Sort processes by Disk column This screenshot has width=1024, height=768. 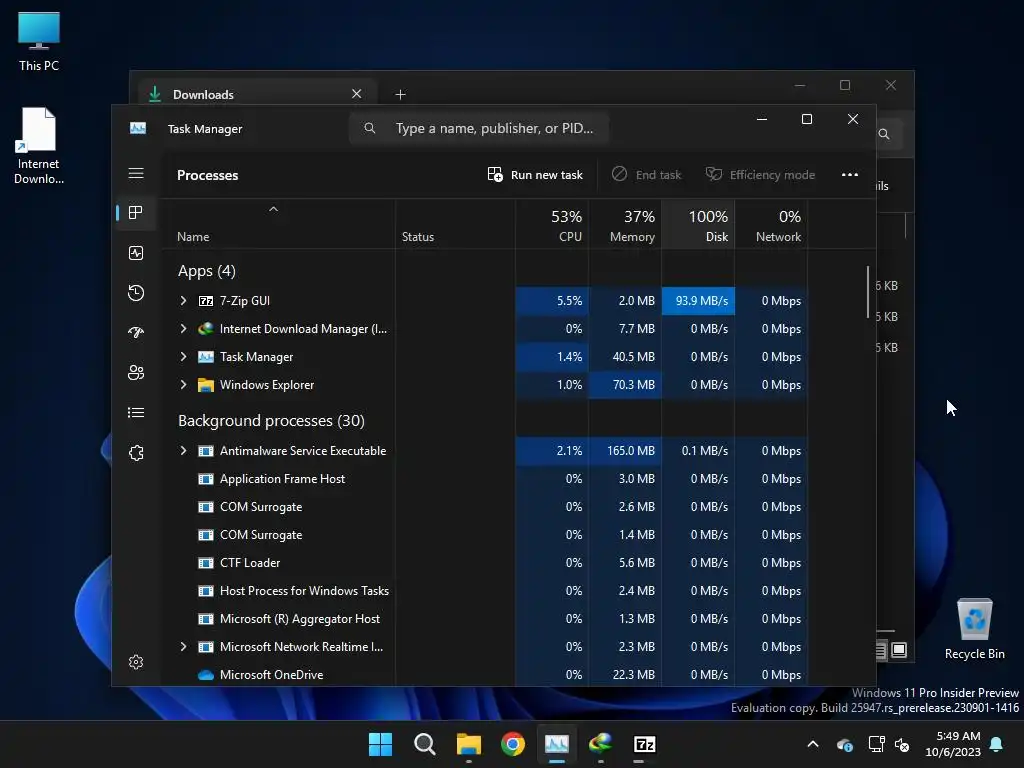[x=698, y=225]
